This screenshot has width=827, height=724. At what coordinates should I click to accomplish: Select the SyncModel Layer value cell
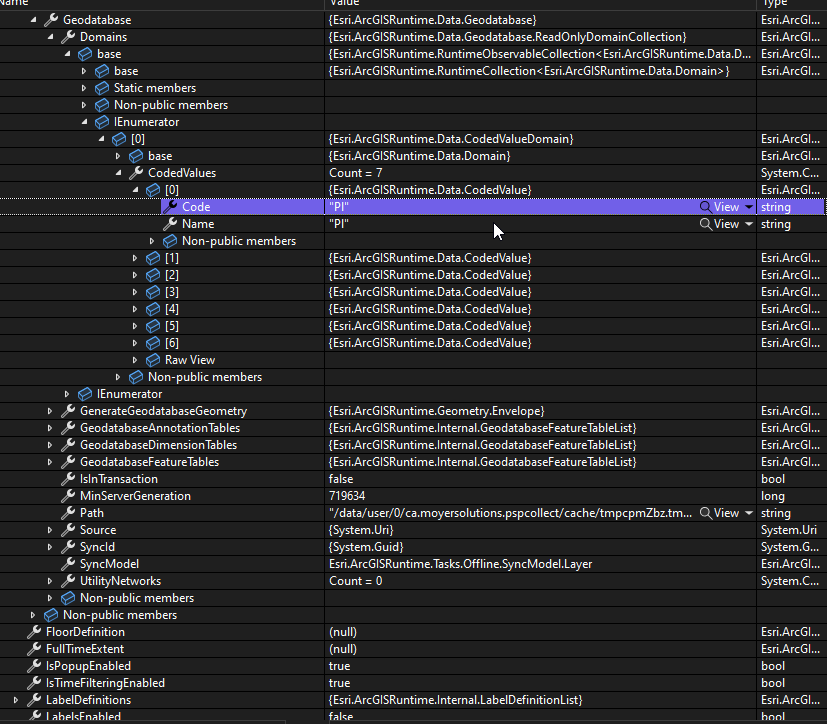click(541, 564)
